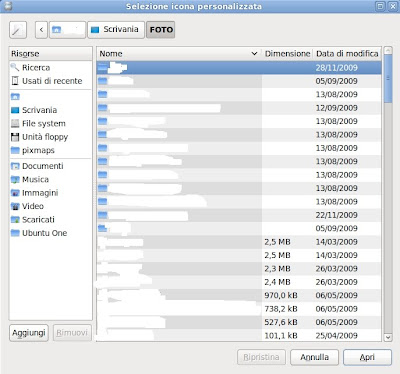Open the window menu icon in title bar
This screenshot has height=374, width=400.
(7, 6)
